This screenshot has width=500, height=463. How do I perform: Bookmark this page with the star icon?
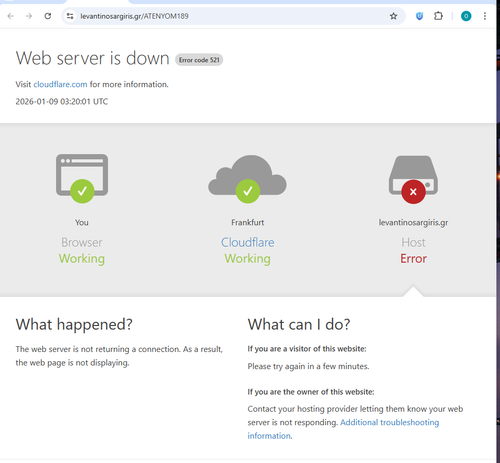click(x=393, y=16)
